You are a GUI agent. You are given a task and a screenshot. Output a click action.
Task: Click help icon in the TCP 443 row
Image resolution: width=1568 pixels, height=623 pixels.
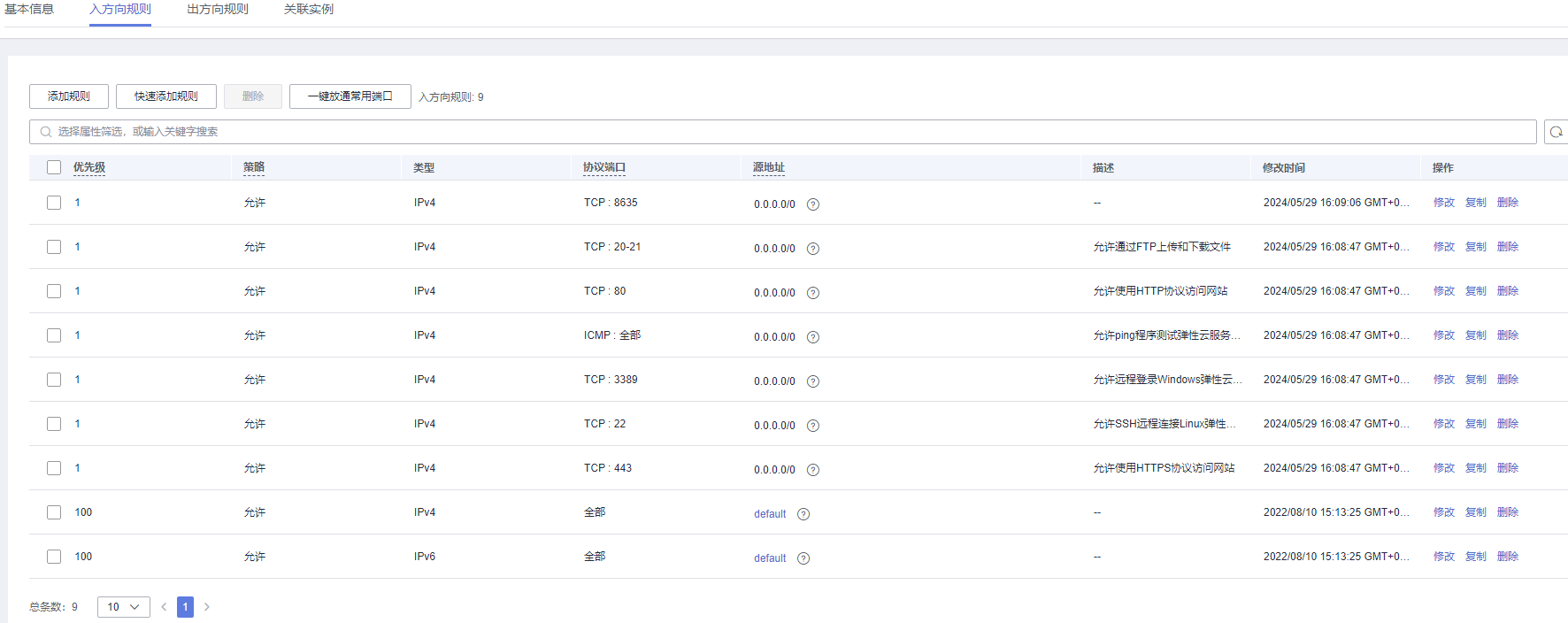click(x=812, y=470)
